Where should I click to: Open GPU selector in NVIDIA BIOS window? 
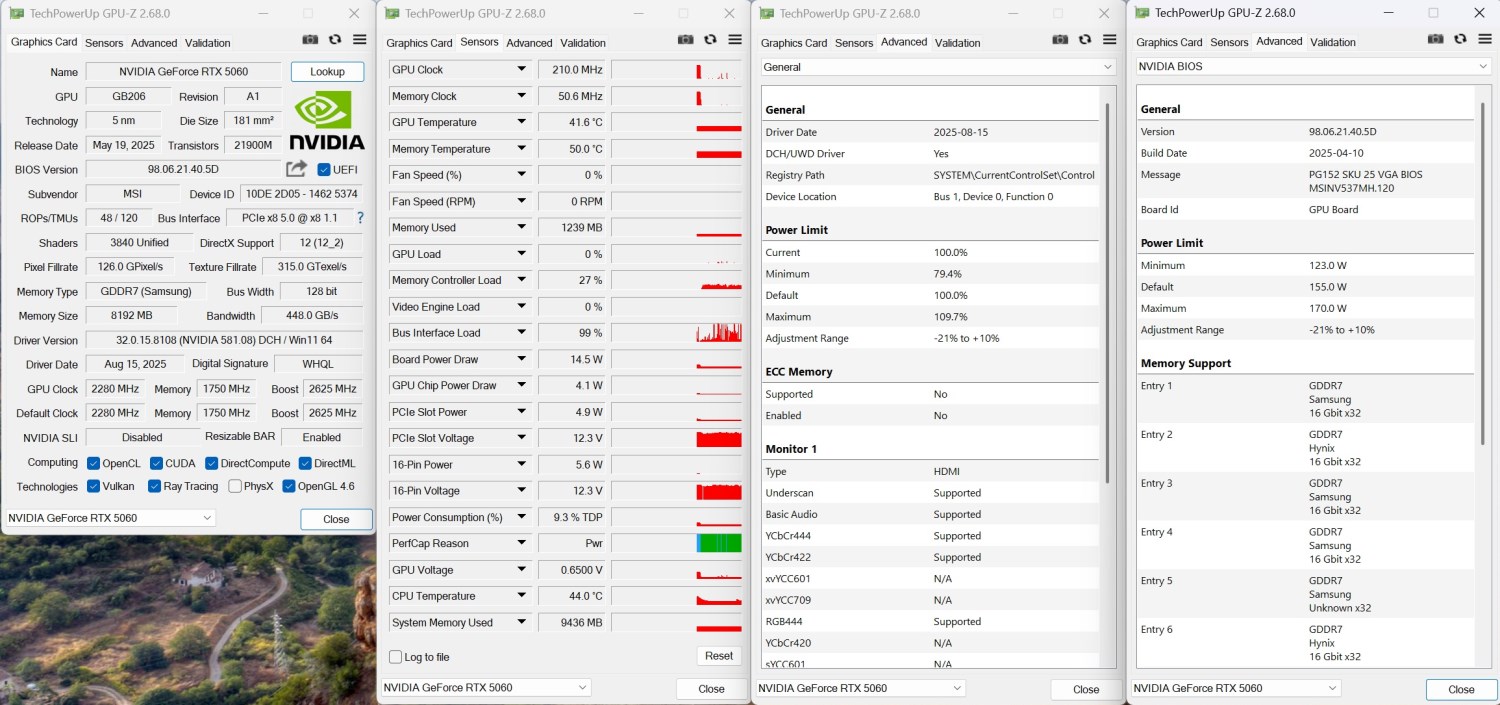(1236, 688)
